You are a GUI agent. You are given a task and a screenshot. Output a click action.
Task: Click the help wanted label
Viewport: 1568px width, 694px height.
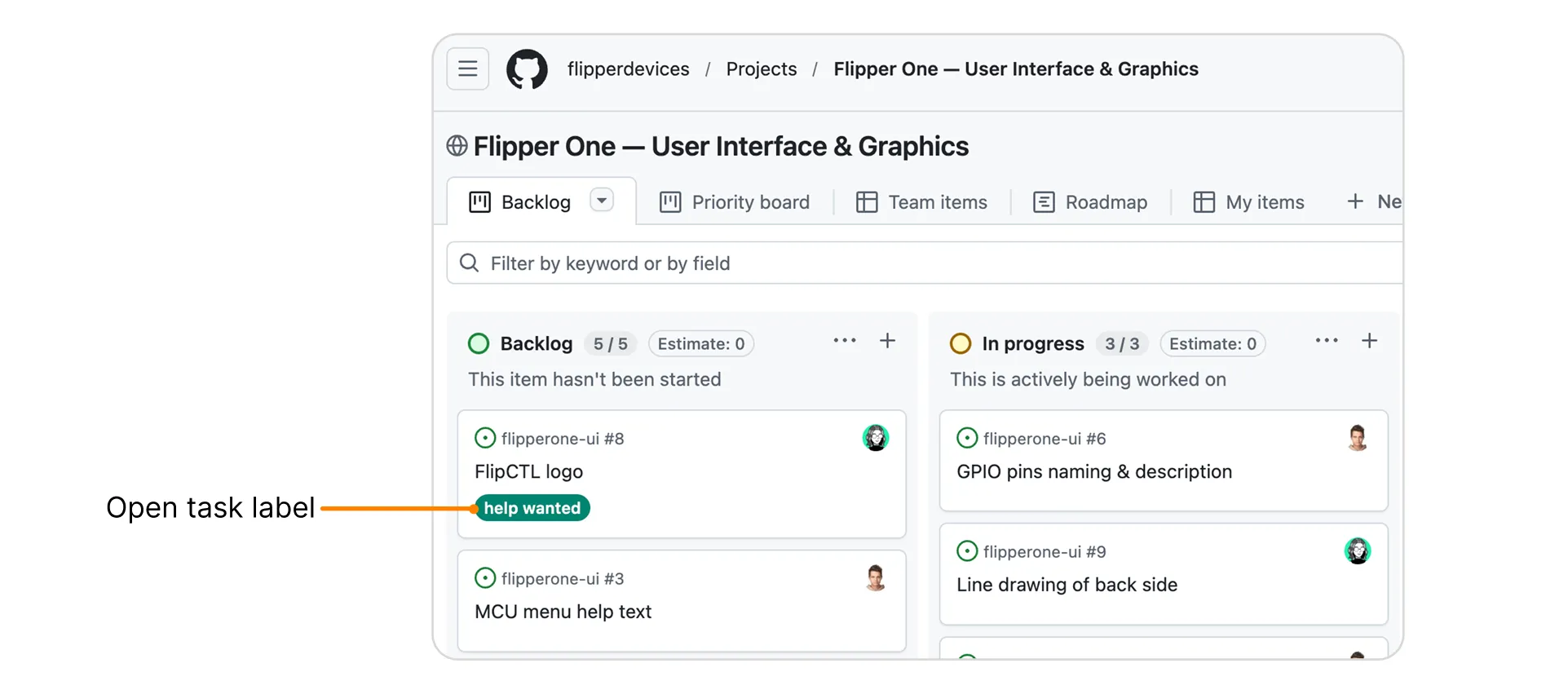pyautogui.click(x=532, y=508)
